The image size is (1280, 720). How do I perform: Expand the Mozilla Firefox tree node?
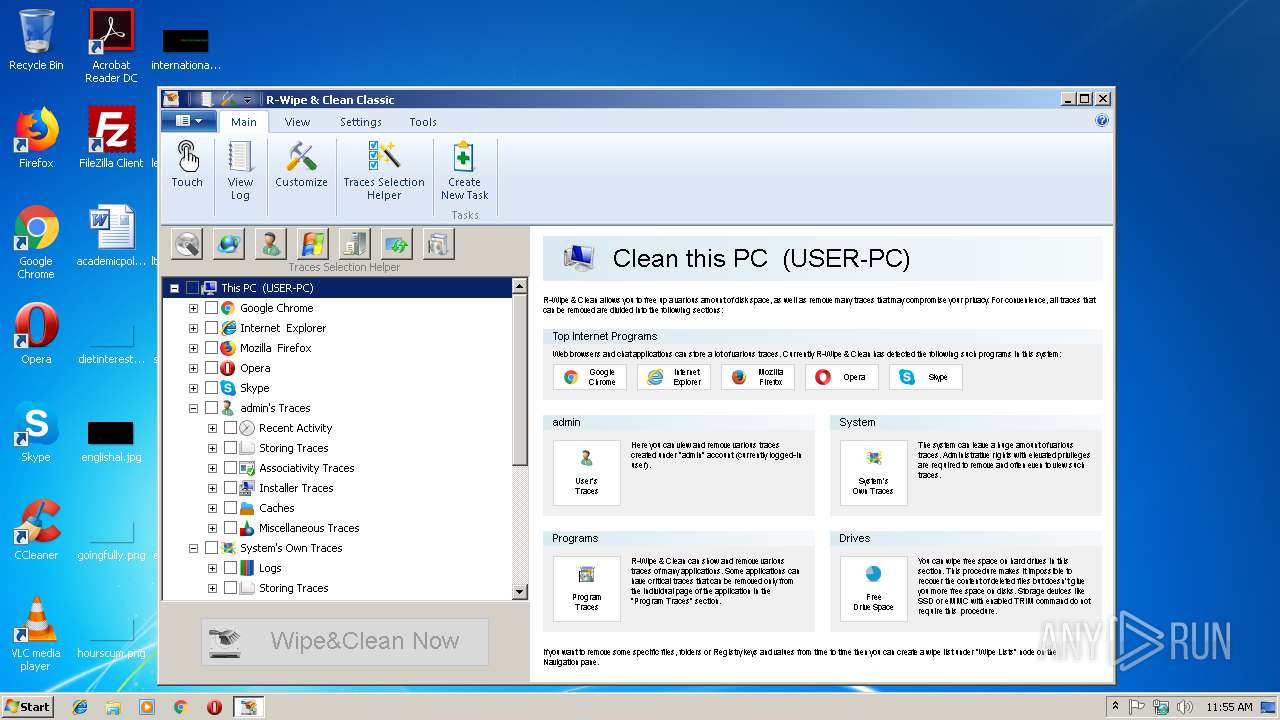point(193,348)
